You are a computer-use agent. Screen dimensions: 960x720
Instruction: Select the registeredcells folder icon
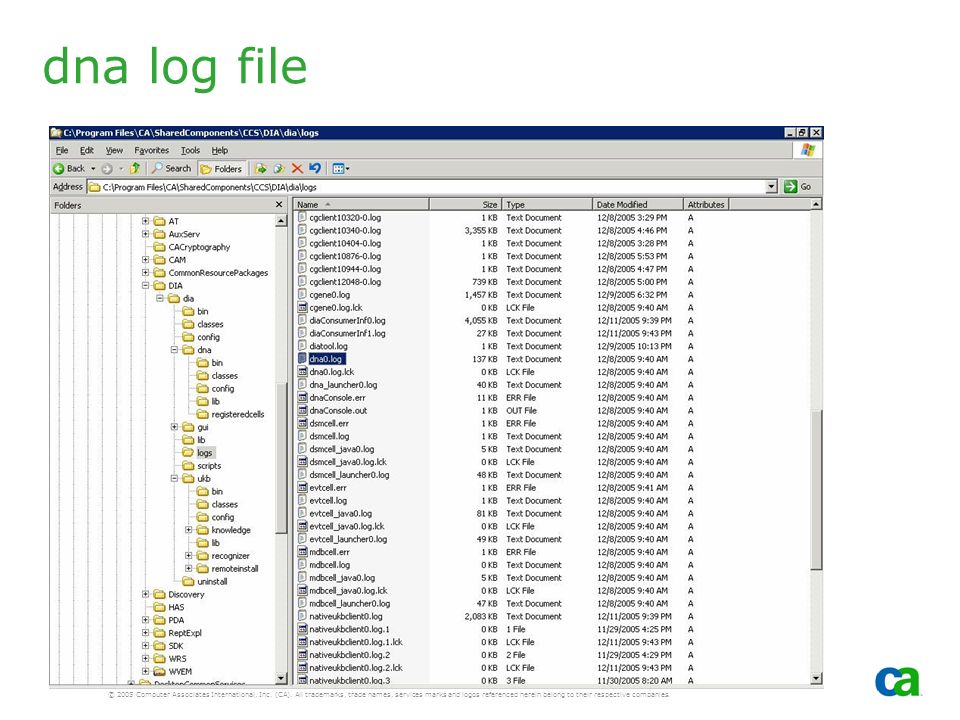[203, 414]
